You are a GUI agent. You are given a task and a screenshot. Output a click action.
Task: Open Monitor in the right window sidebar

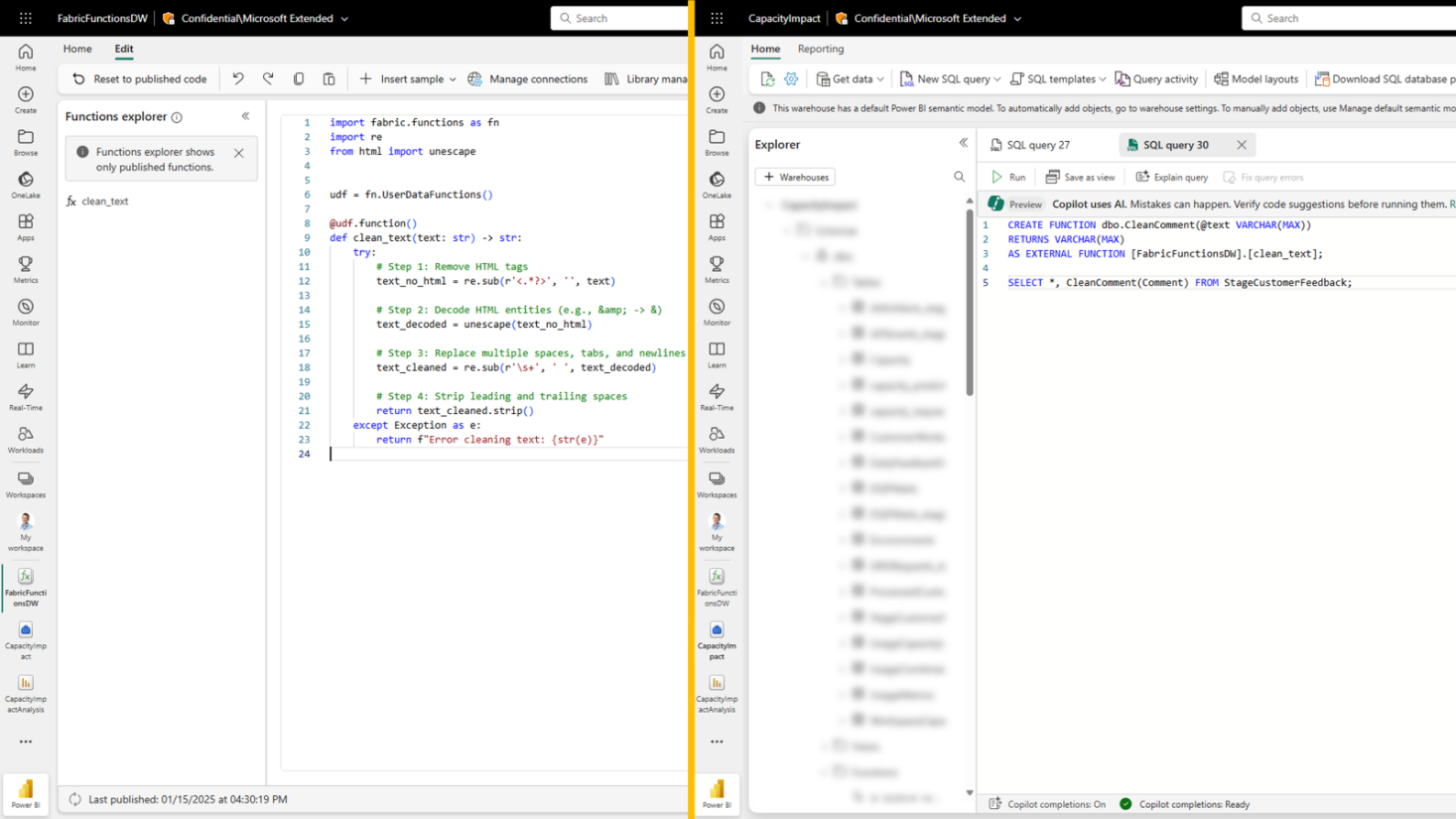[717, 313]
